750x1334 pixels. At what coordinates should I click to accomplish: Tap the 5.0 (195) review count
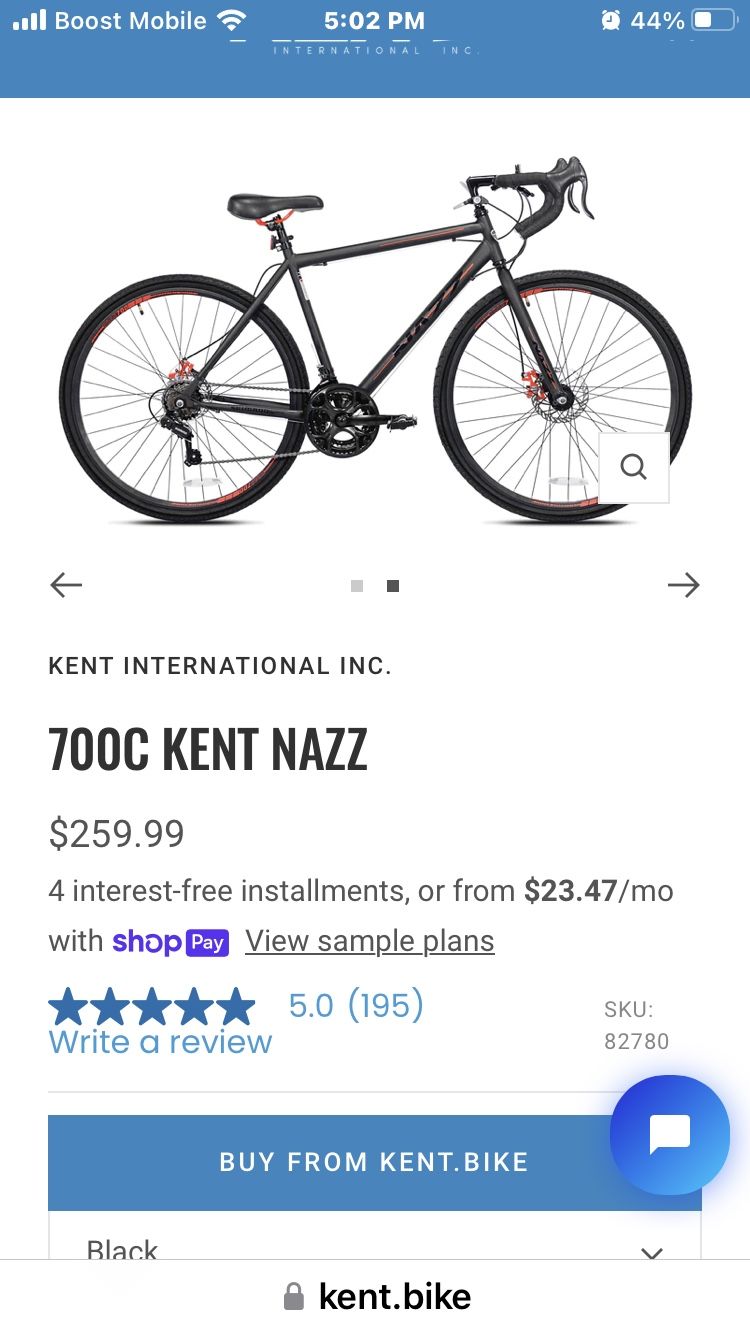[356, 1005]
